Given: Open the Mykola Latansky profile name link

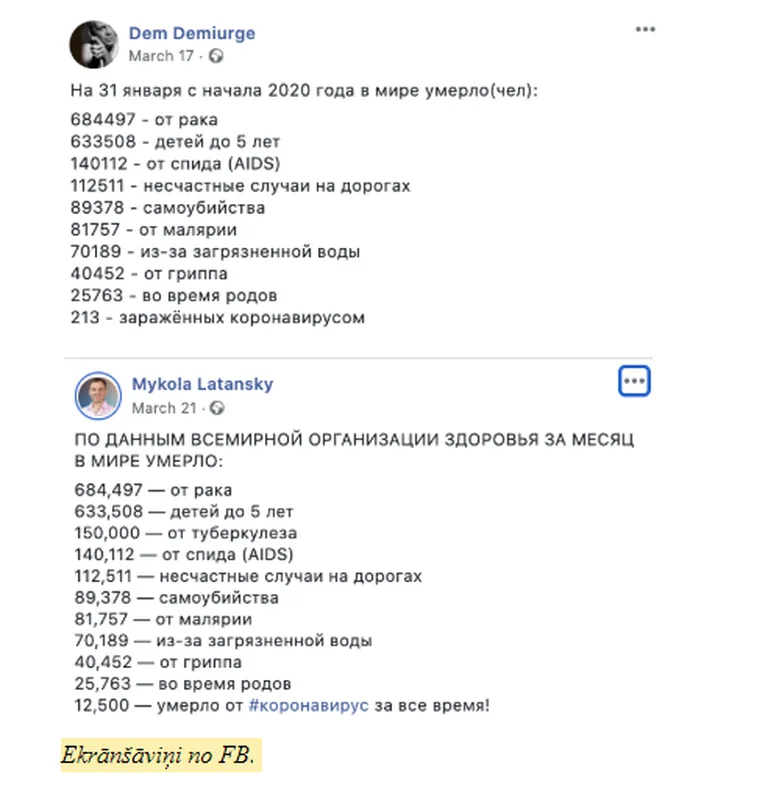Looking at the screenshot, I should click(202, 384).
